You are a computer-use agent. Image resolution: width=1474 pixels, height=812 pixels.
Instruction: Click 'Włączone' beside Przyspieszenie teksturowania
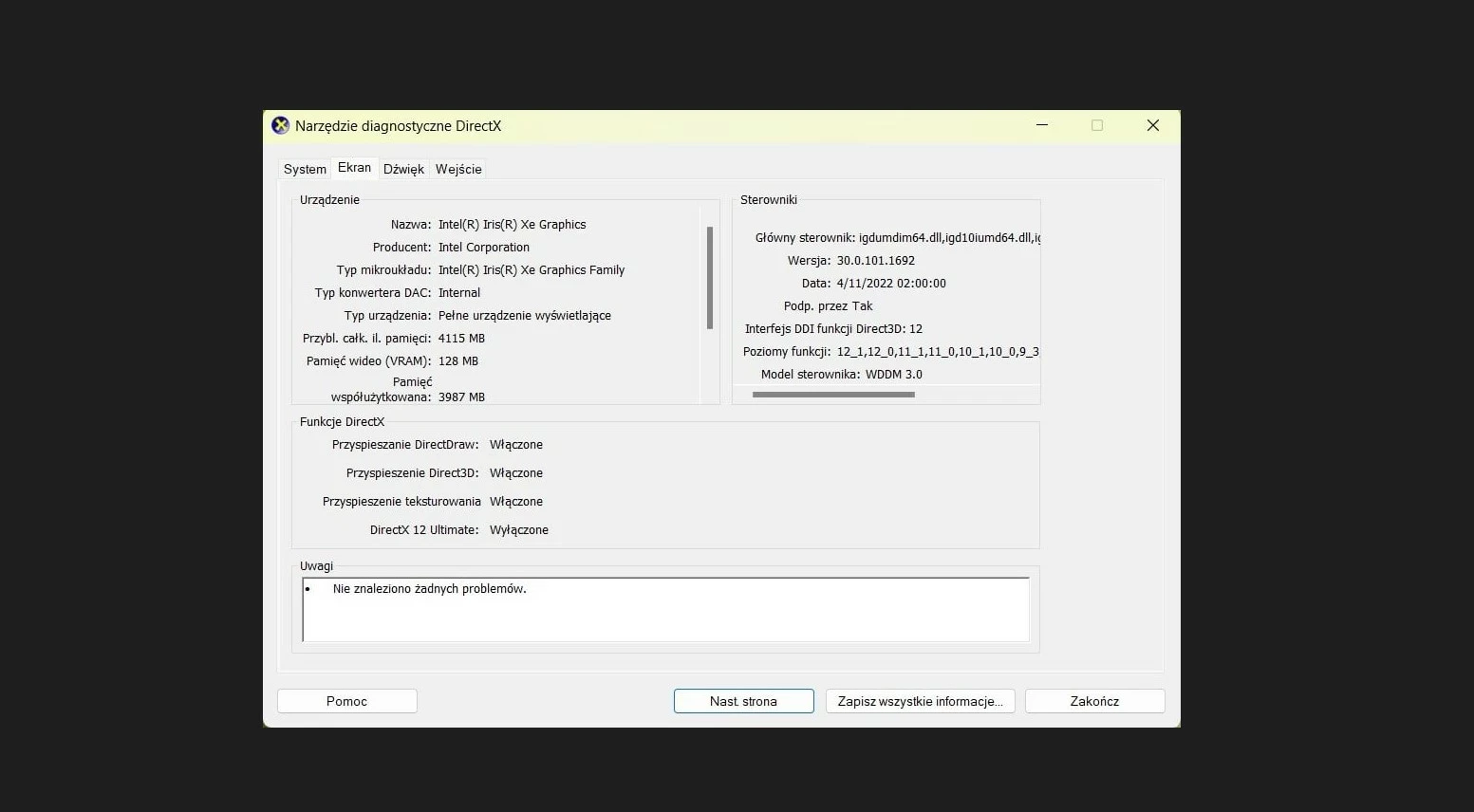(516, 502)
